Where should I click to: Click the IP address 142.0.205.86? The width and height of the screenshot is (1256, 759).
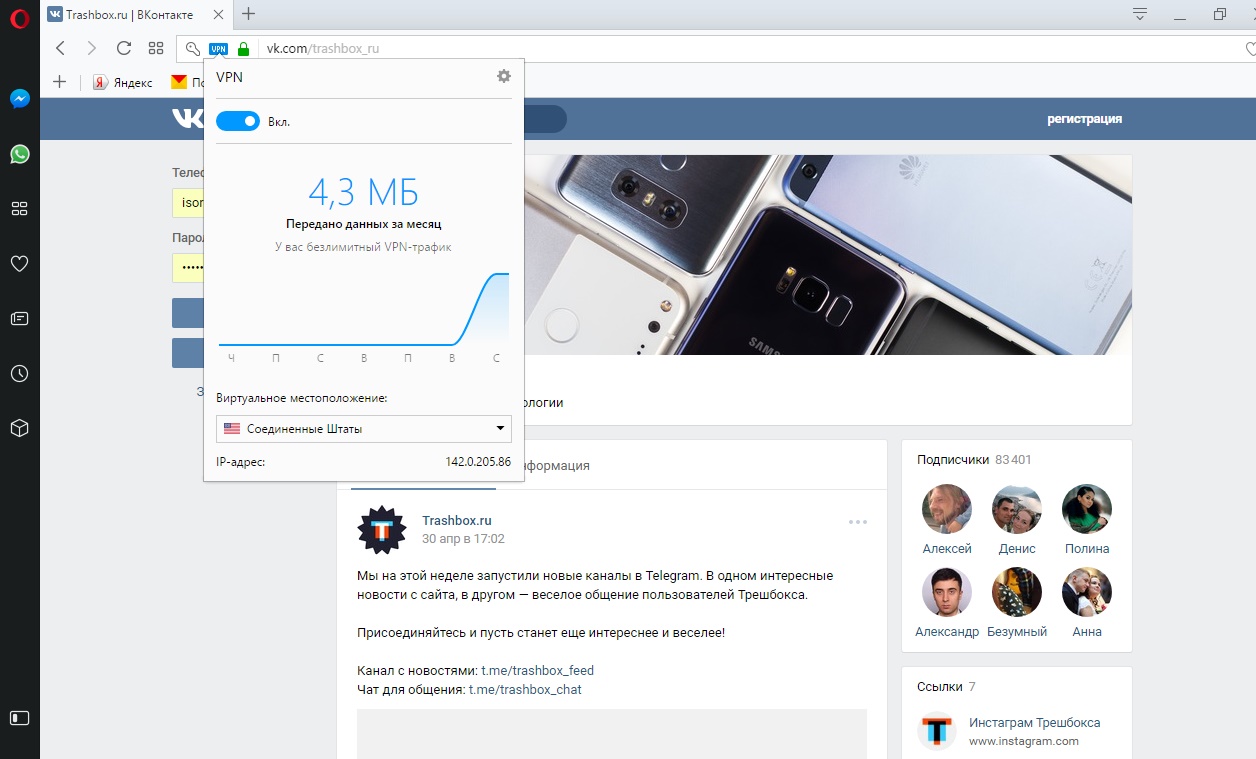pyautogui.click(x=478, y=462)
